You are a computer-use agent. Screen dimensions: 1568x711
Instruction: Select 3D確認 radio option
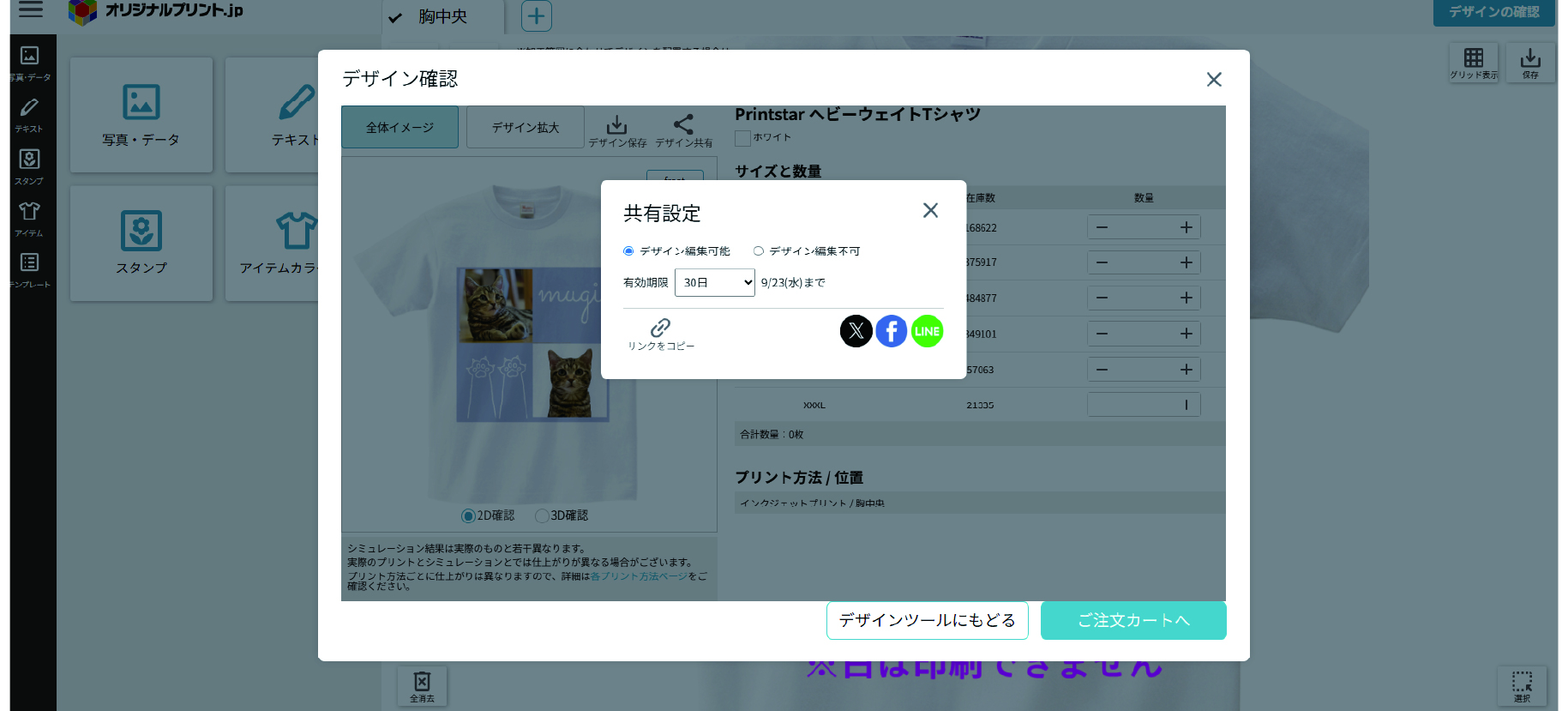point(542,515)
